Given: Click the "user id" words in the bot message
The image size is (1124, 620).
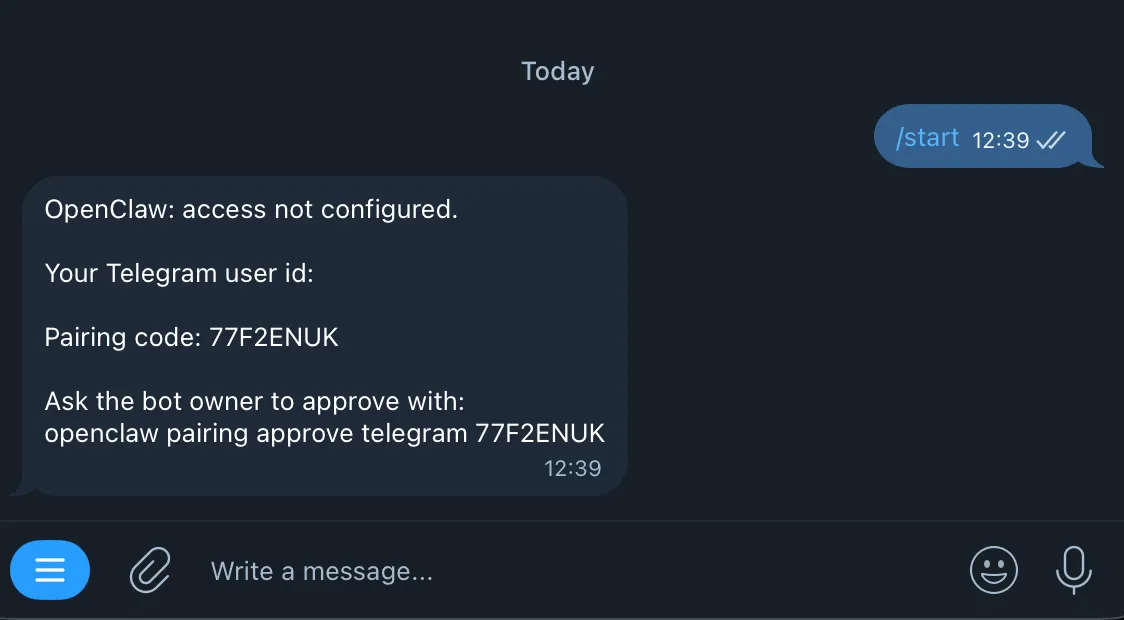Looking at the screenshot, I should tap(267, 273).
